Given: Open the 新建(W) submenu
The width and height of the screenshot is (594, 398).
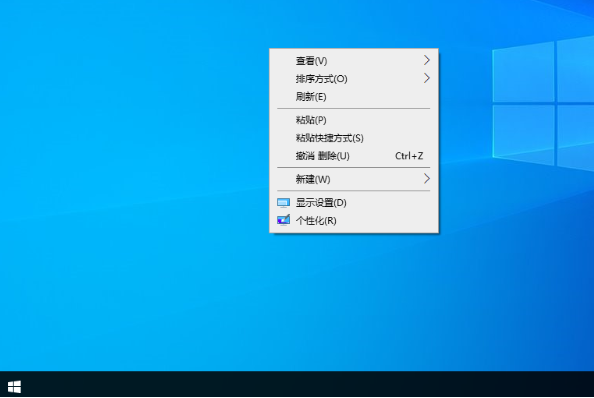Looking at the screenshot, I should point(354,179).
